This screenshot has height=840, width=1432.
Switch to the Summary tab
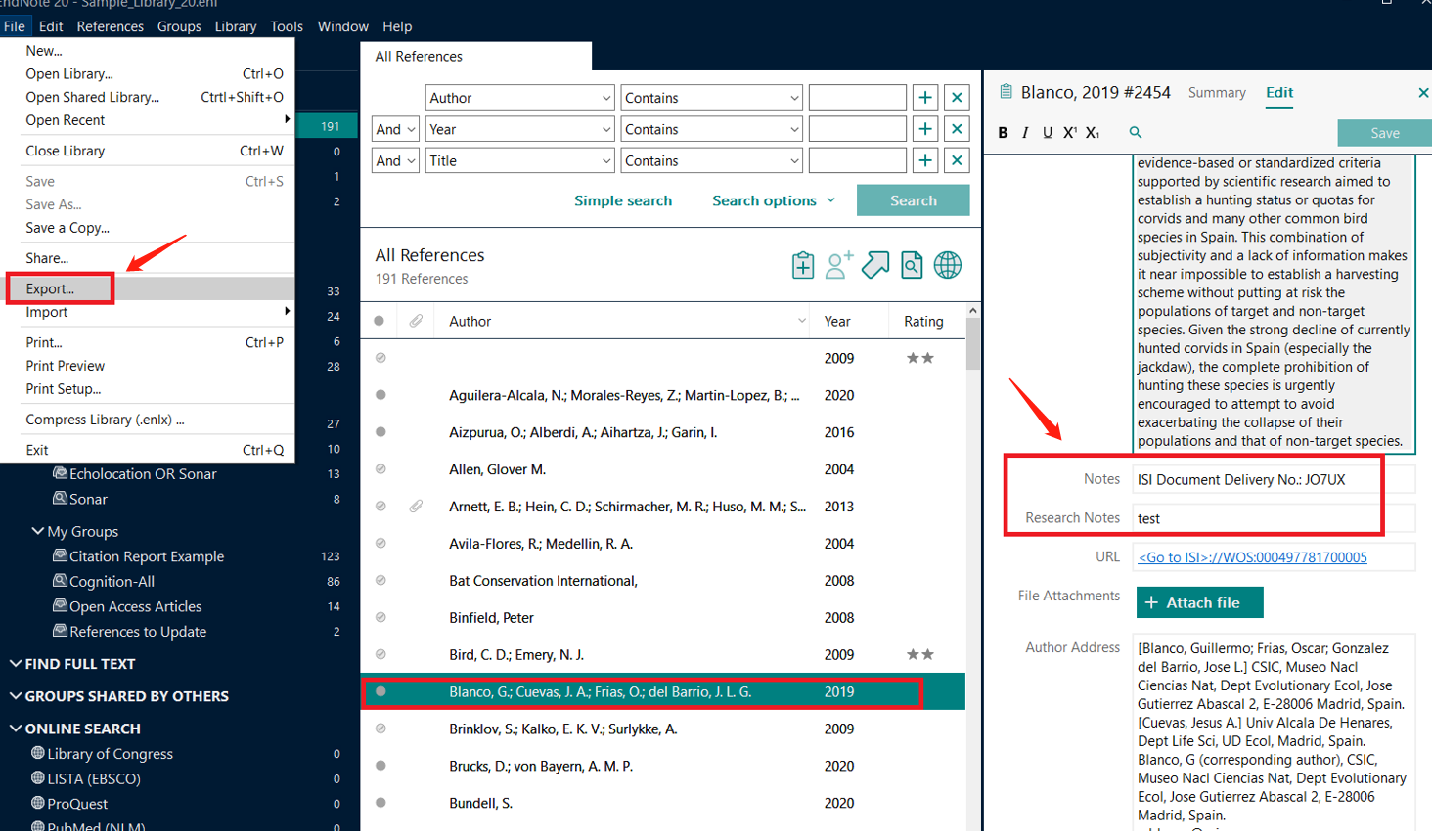[x=1217, y=93]
